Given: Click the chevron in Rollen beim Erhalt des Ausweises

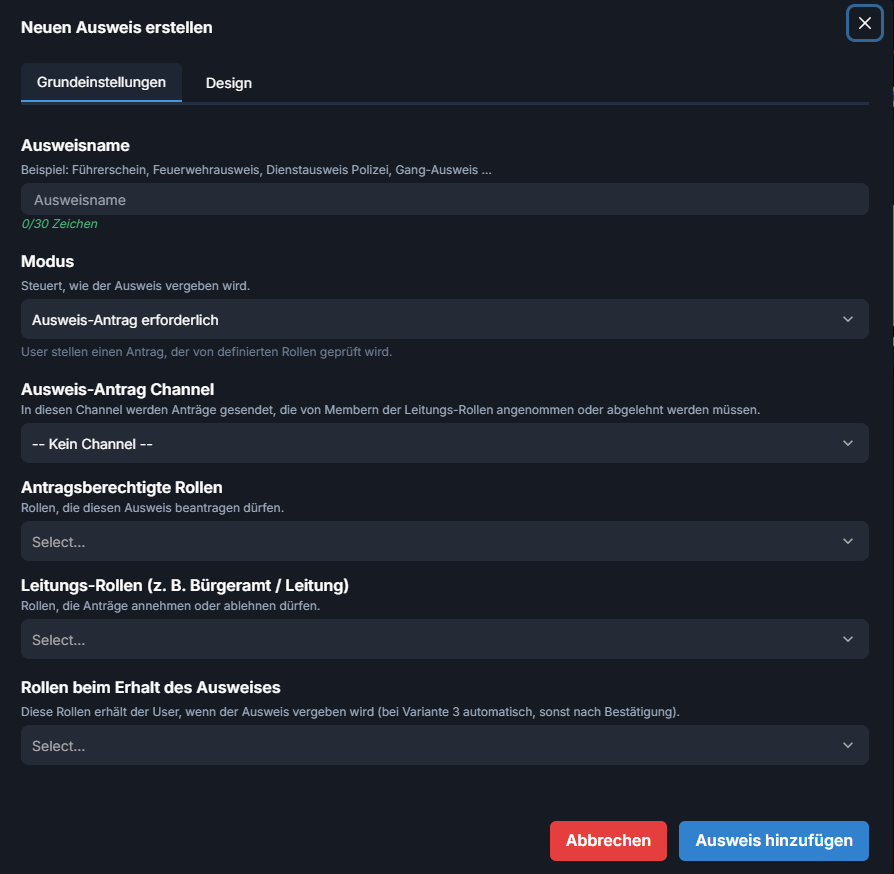Looking at the screenshot, I should pos(848,745).
